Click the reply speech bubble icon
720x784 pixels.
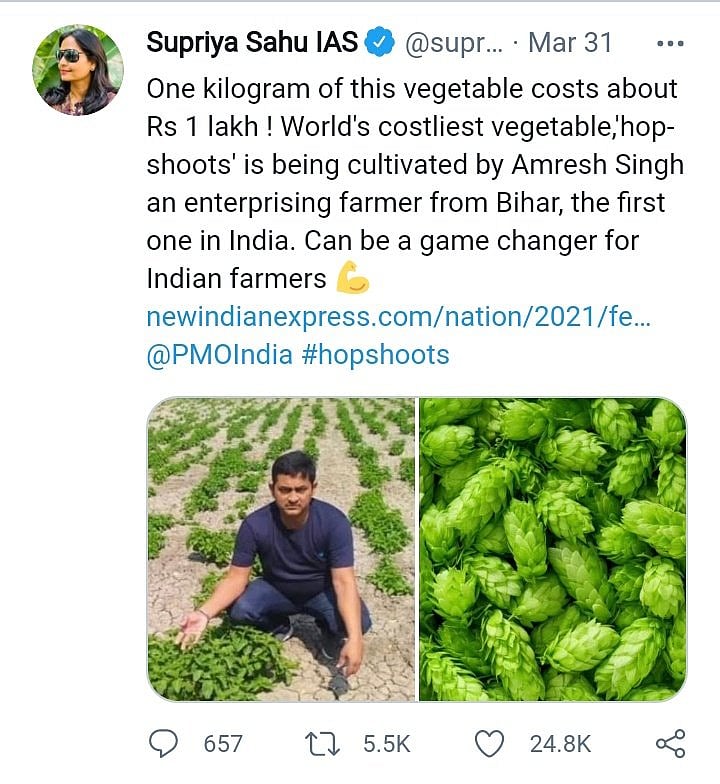[164, 743]
